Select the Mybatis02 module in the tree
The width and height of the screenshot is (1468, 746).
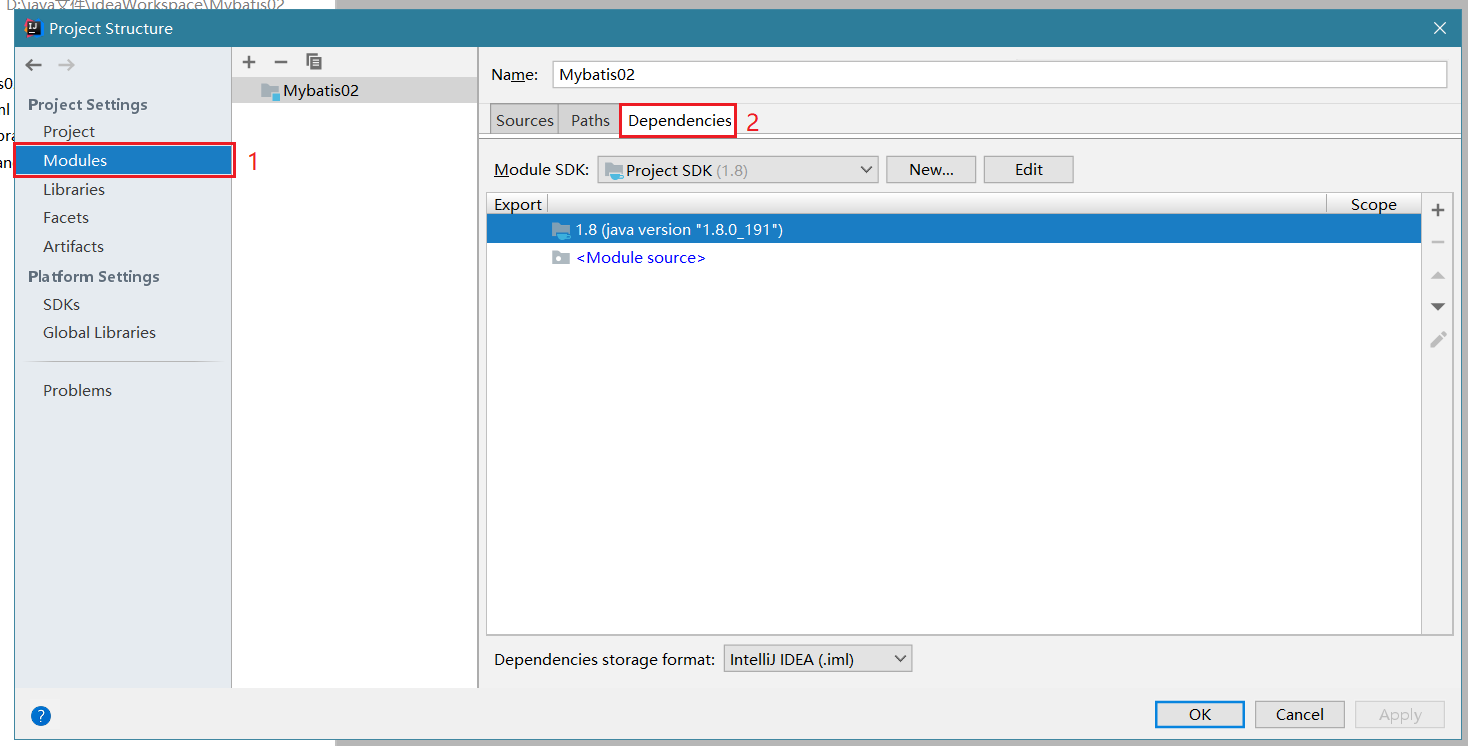click(355, 90)
